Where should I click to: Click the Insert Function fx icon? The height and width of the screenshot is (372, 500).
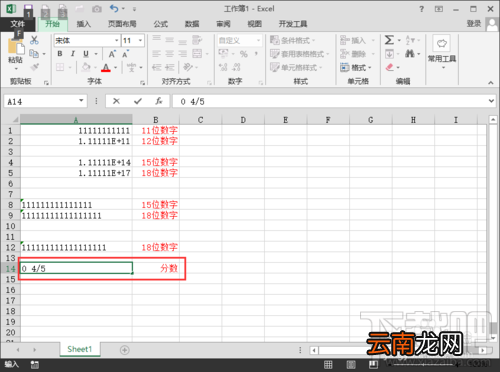pos(159,101)
